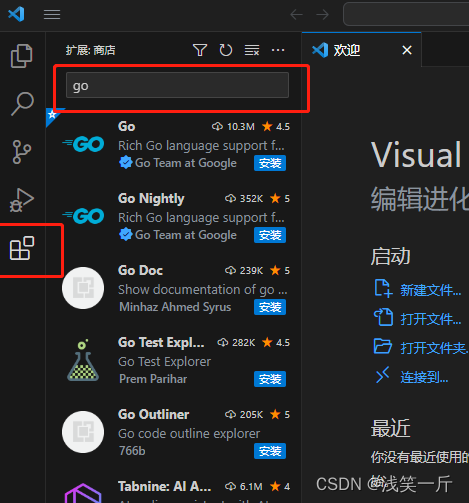Click the verified badge of the Go extension
This screenshot has width=469, height=503.
[x=126, y=163]
